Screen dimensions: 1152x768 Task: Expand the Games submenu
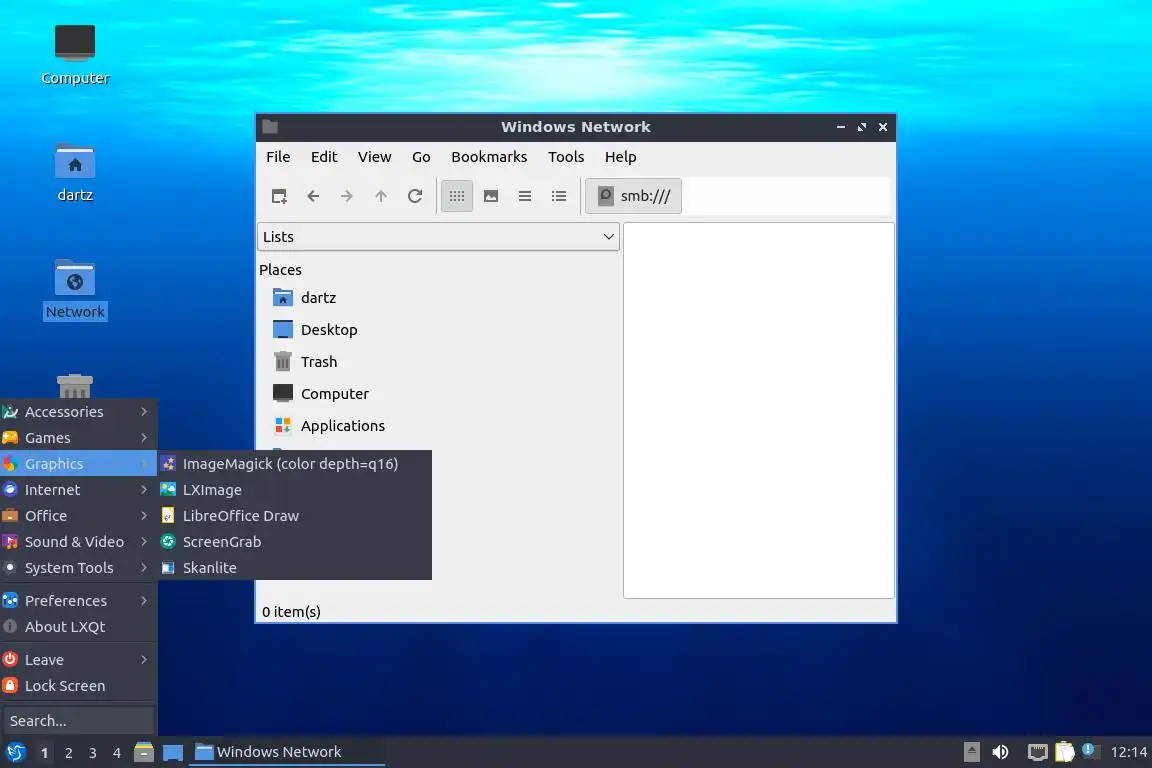point(79,438)
